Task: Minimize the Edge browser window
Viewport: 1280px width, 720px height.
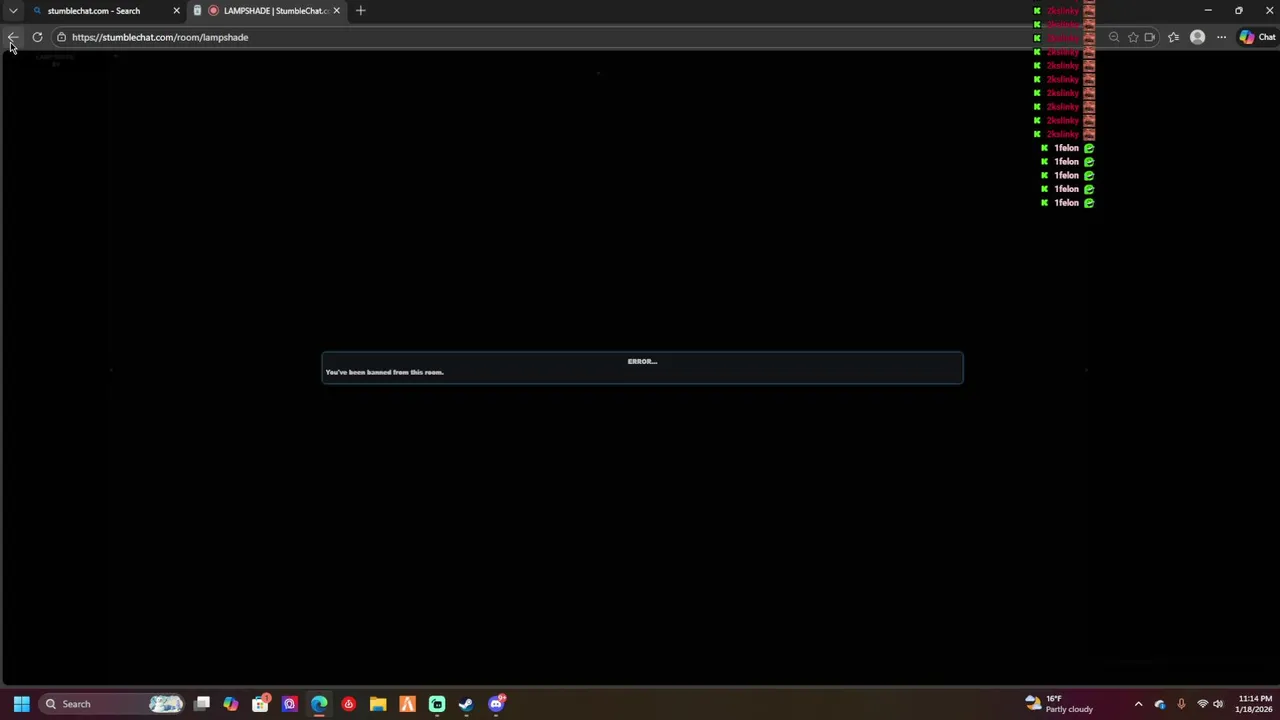Action: coord(1208,11)
